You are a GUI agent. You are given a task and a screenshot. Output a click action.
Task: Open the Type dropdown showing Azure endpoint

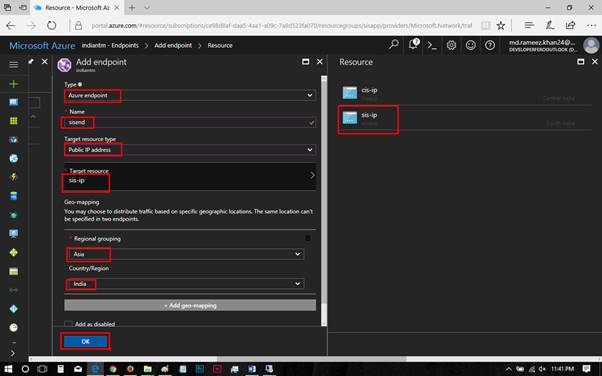190,95
